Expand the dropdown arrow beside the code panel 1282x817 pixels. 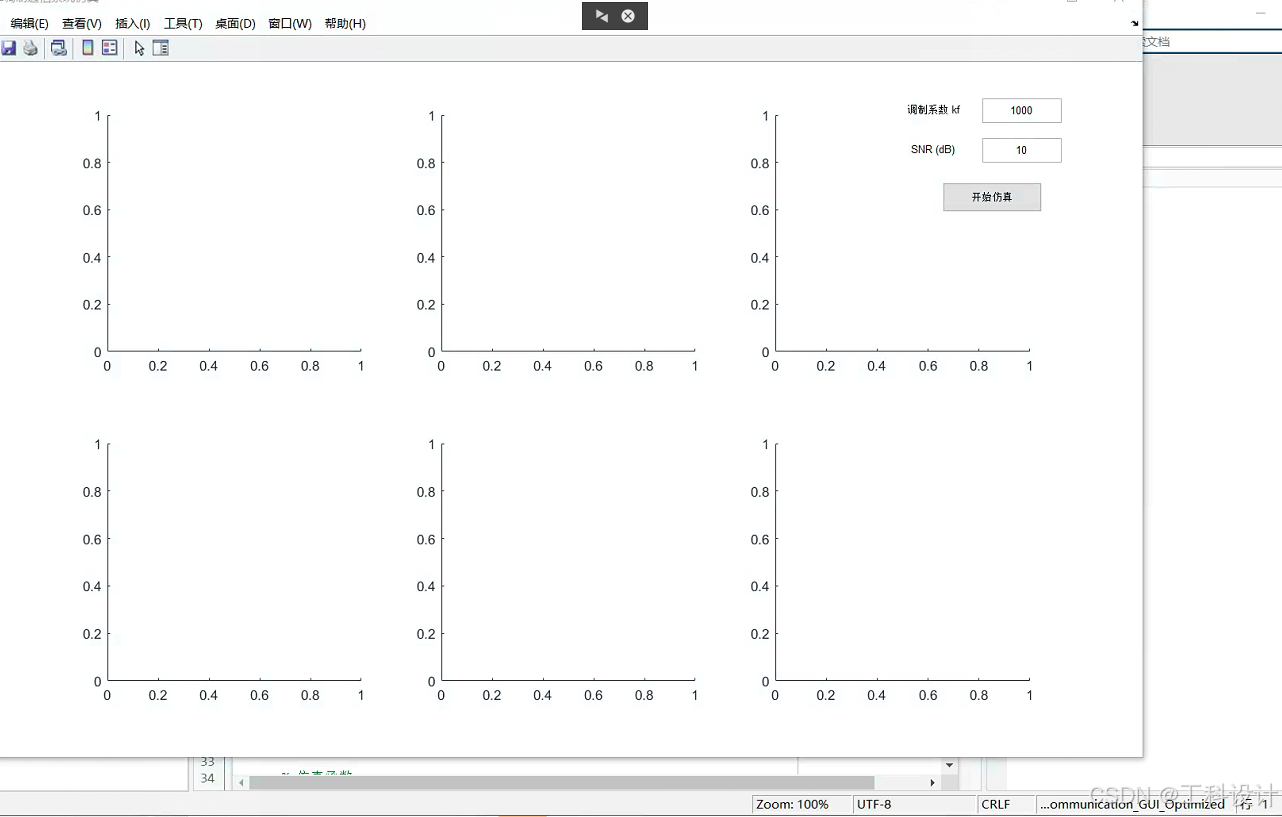[x=948, y=764]
